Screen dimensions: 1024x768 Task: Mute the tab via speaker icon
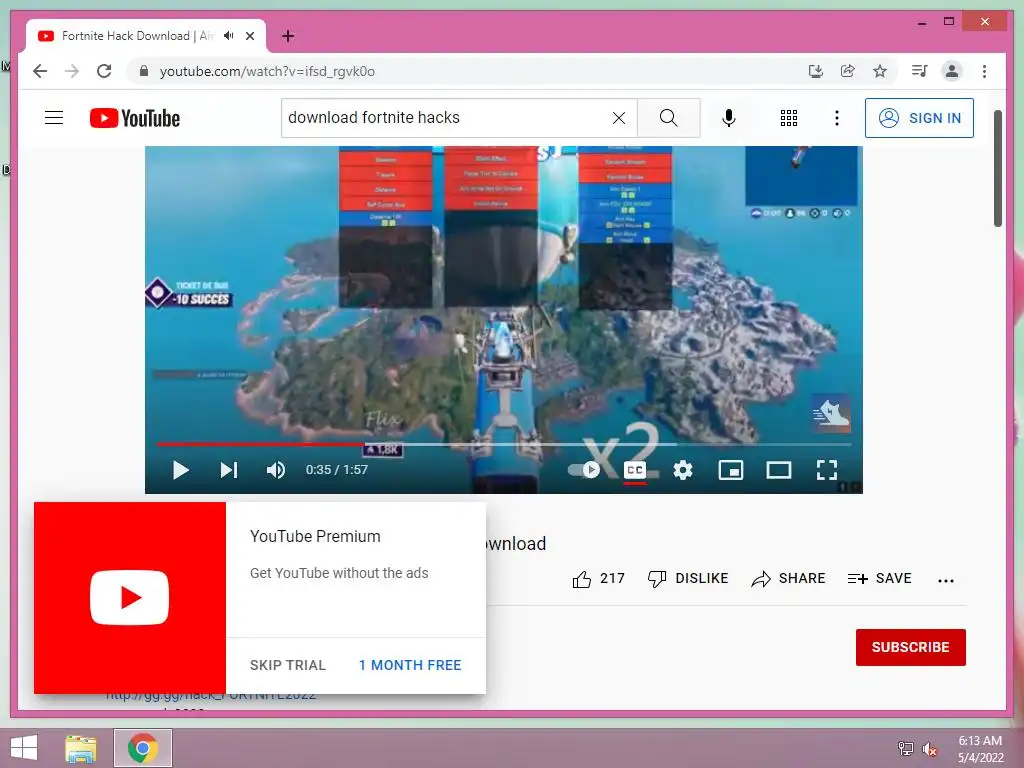(229, 35)
